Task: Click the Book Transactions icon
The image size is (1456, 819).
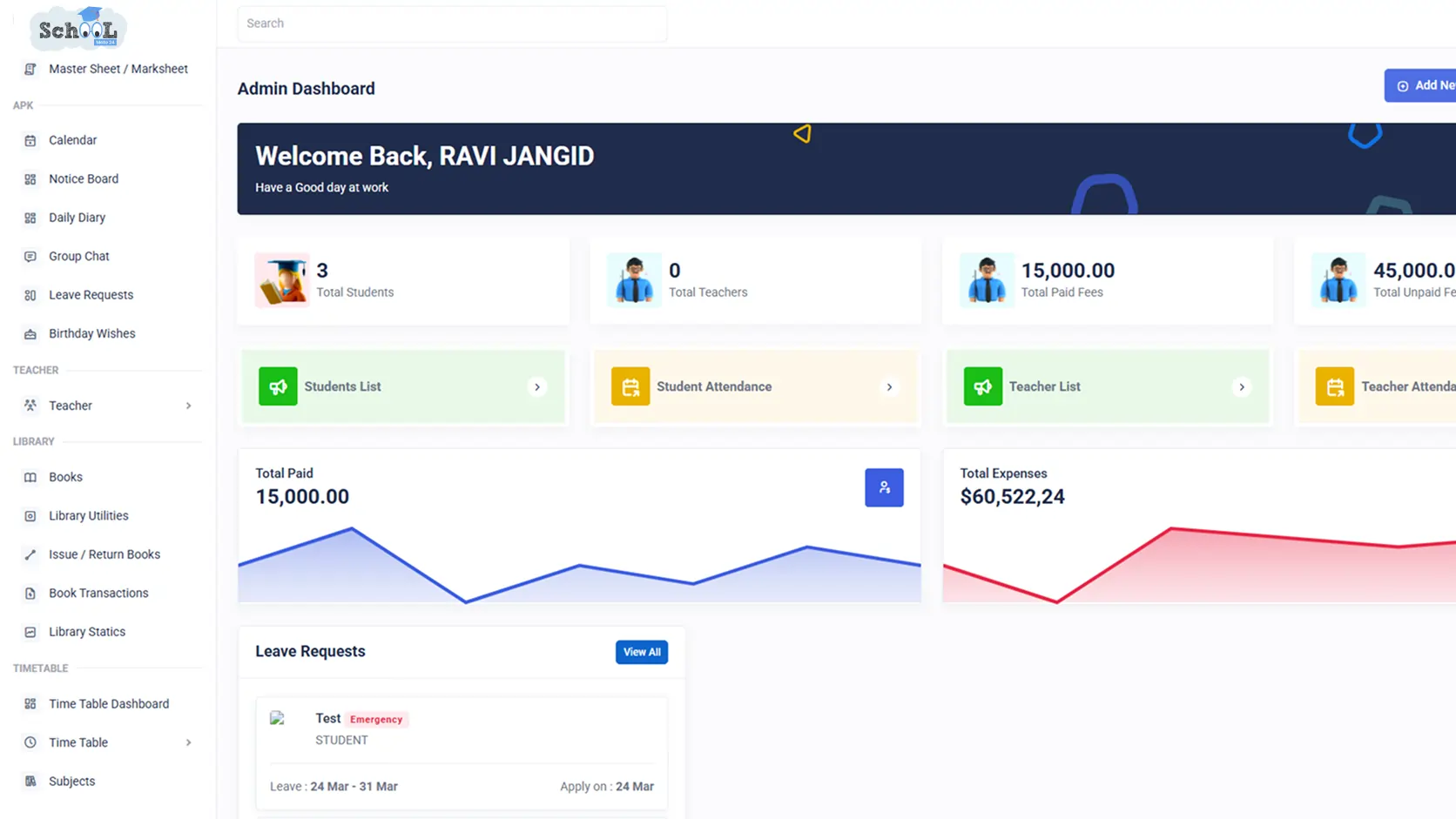Action: (30, 594)
